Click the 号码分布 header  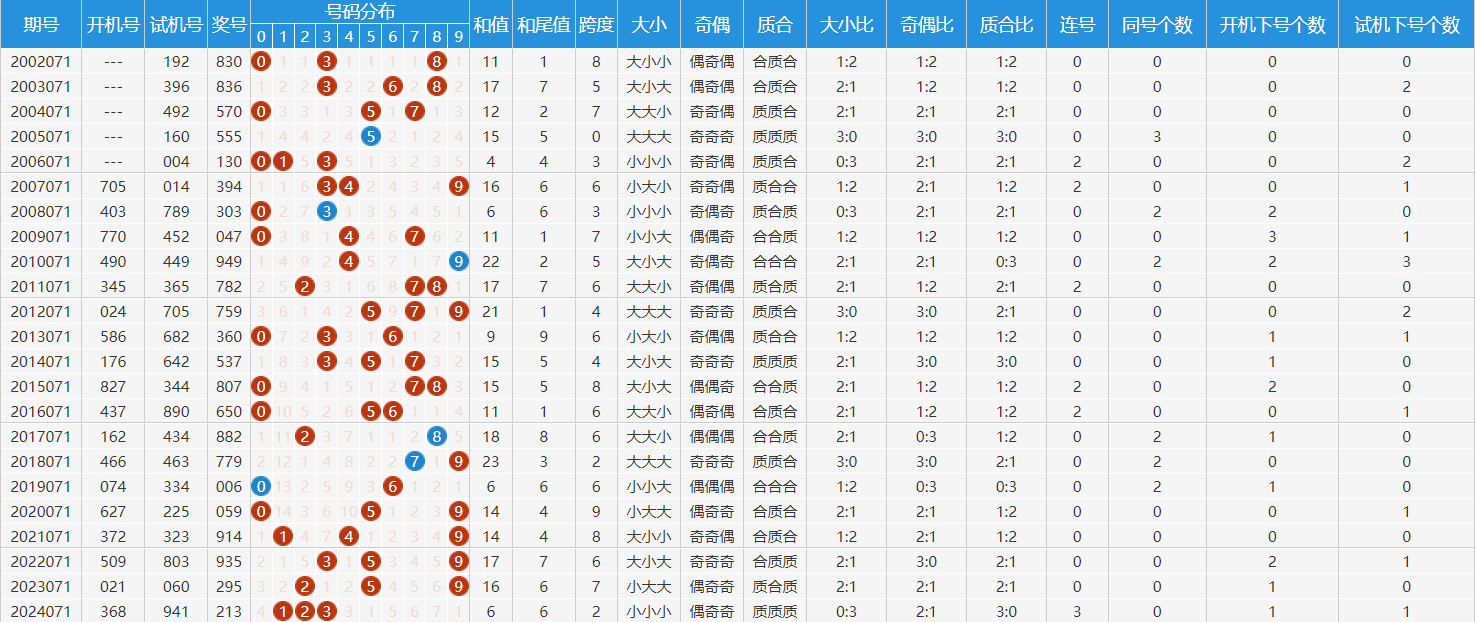pyautogui.click(x=360, y=12)
